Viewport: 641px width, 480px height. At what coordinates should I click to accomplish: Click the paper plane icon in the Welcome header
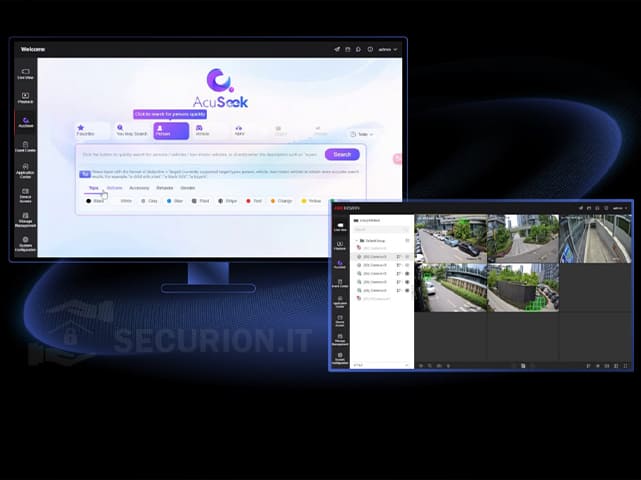337,49
